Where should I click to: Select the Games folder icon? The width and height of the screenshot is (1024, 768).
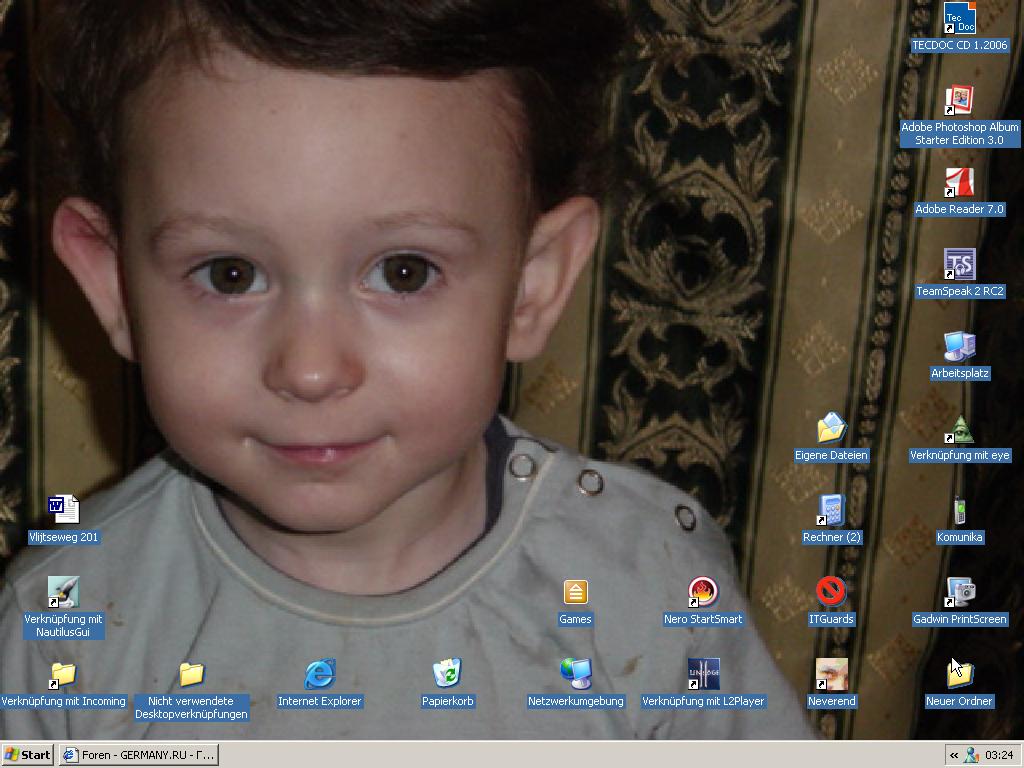575,593
